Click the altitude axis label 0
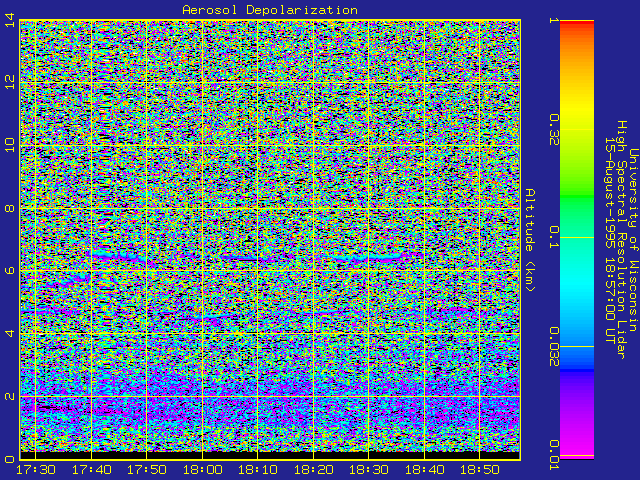Screen dimensions: 640x480 coord(9,460)
